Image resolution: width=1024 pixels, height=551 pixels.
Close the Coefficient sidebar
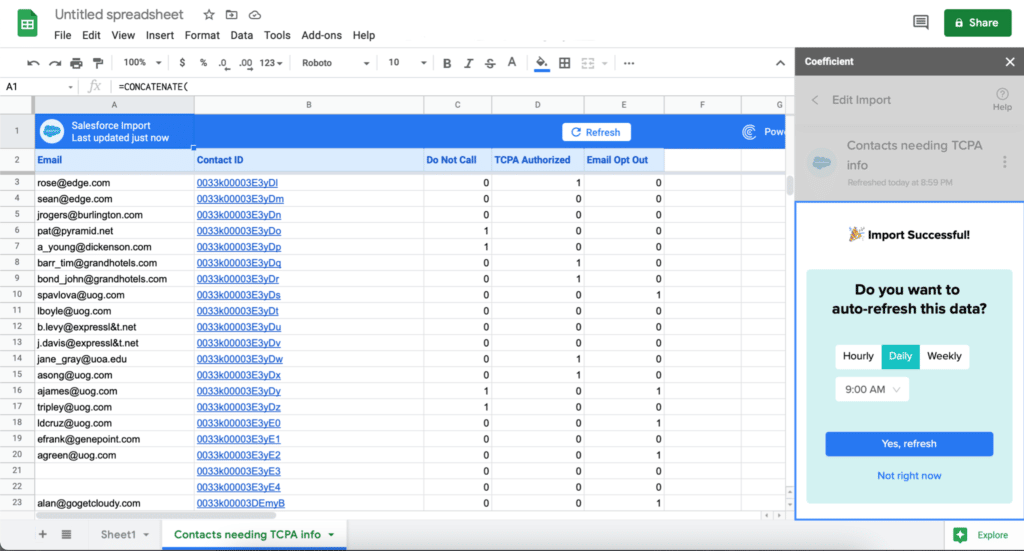1010,62
